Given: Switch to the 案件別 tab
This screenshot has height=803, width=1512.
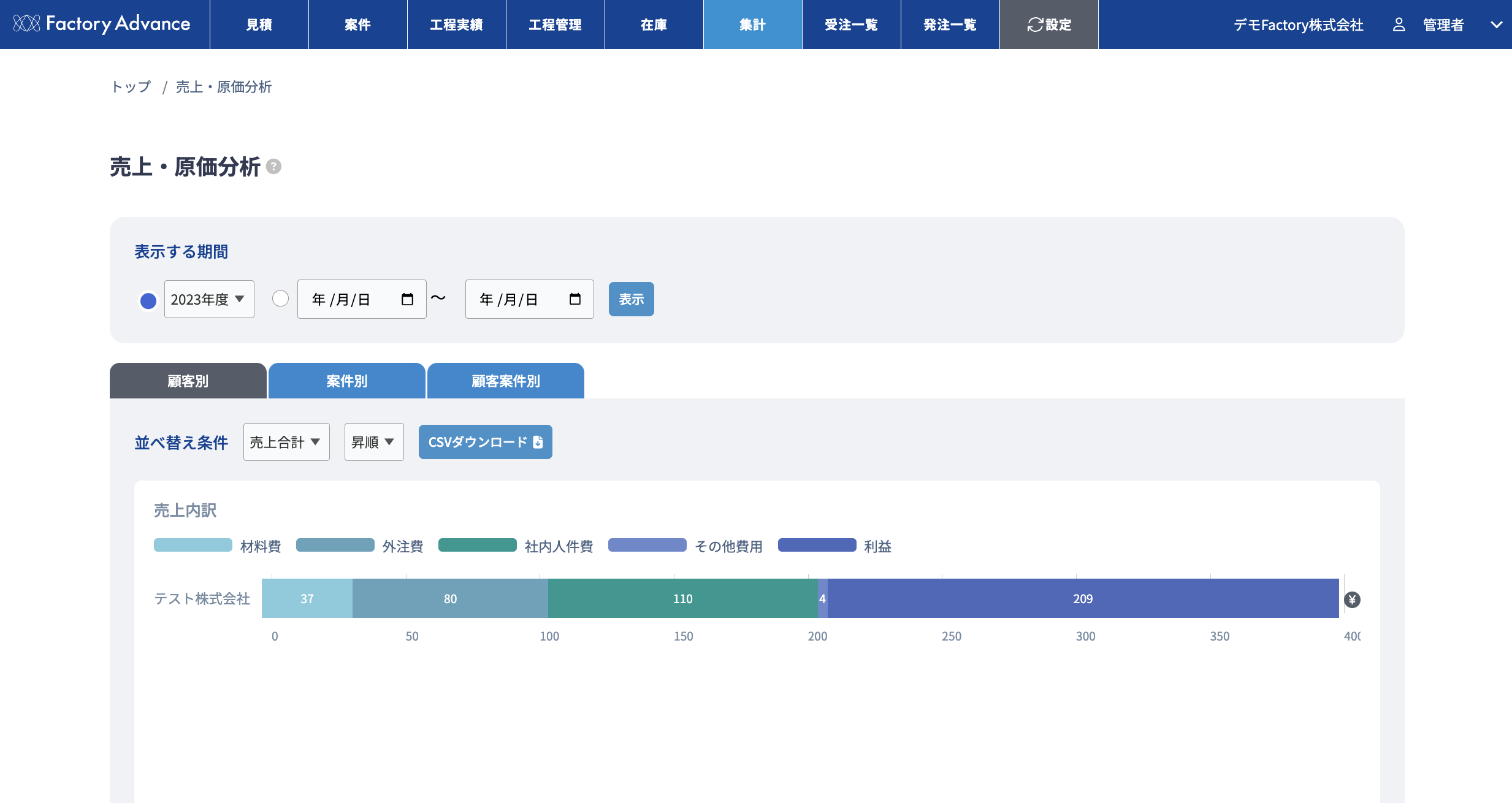Looking at the screenshot, I should point(346,381).
